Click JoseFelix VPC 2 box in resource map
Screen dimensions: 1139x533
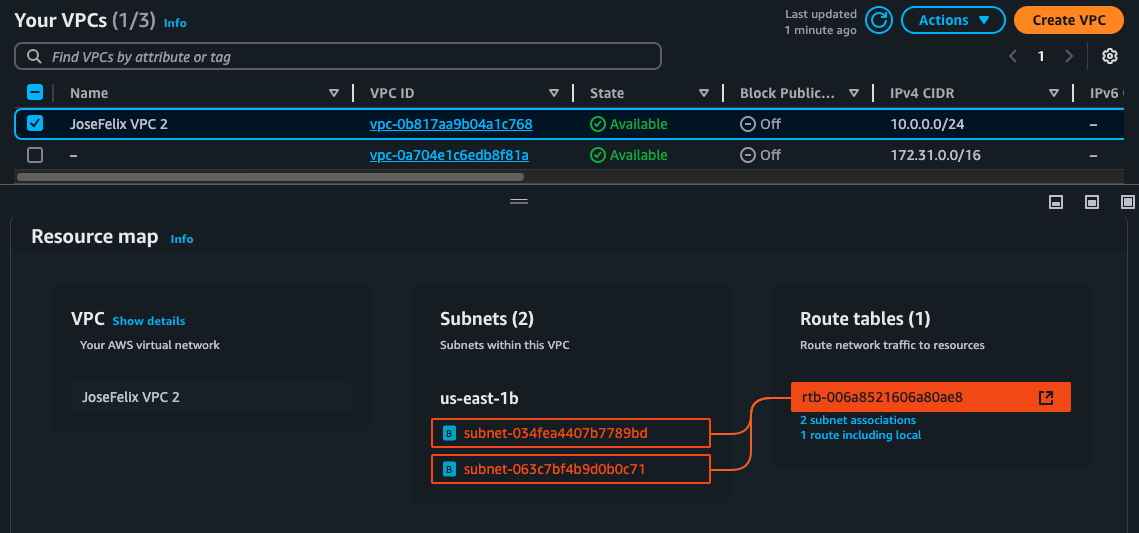click(x=211, y=397)
